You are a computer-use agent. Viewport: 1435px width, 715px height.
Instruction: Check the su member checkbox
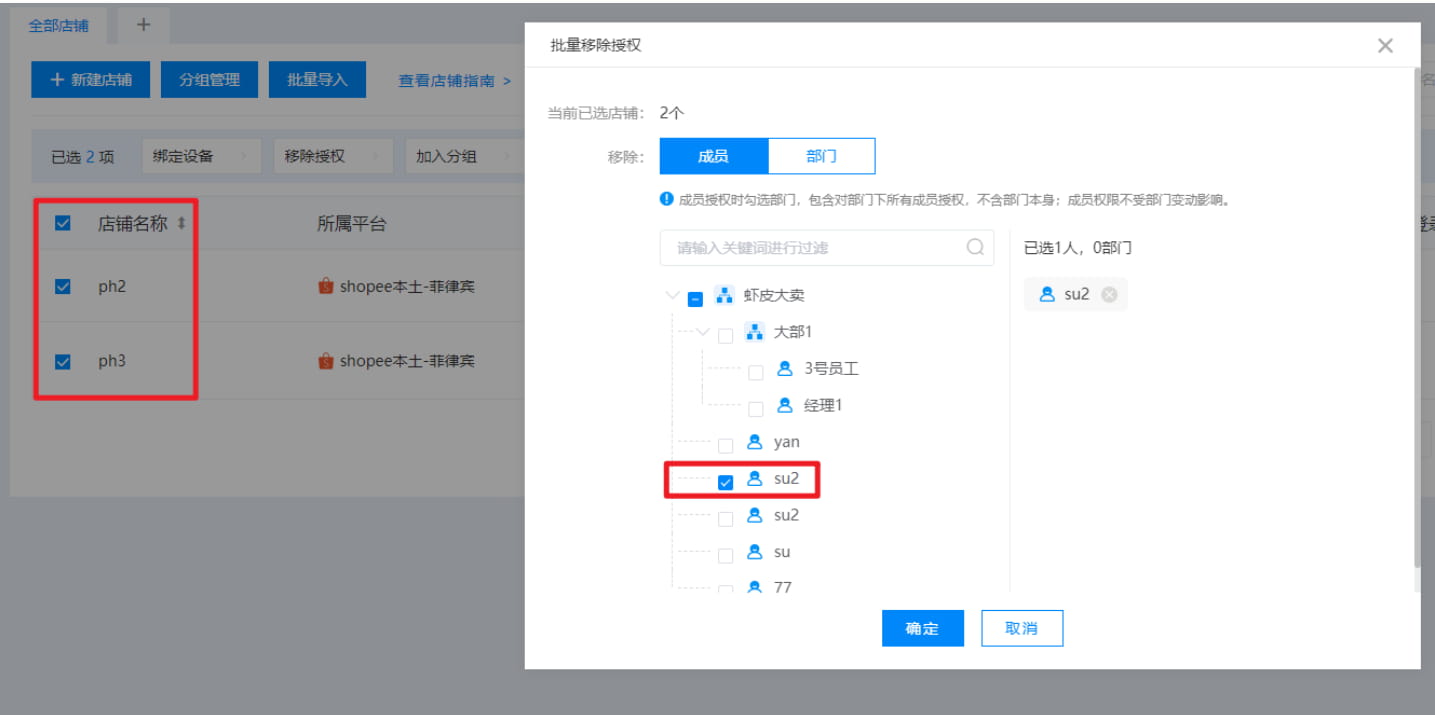click(x=726, y=555)
